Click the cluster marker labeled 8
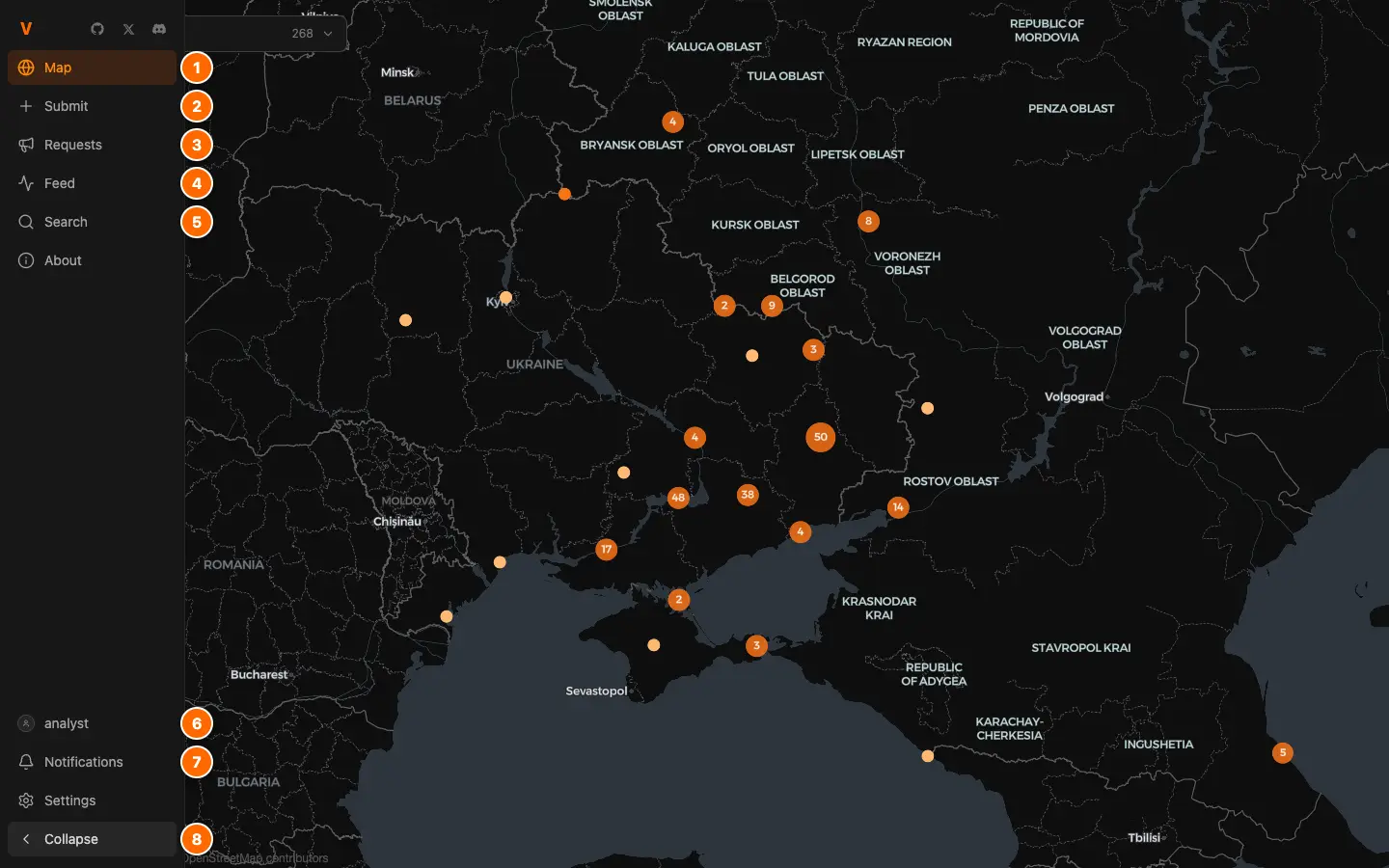The height and width of the screenshot is (868, 1389). click(868, 221)
